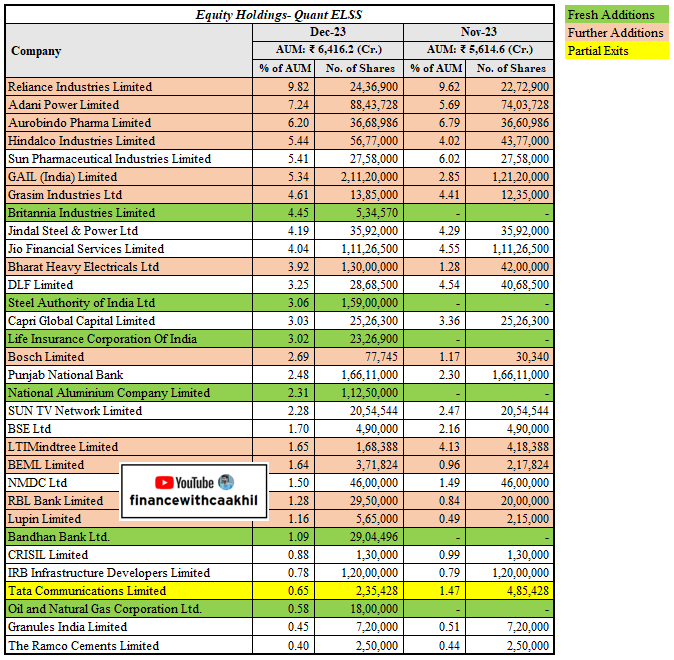Select LTIMindtree Limited cell
674x660 pixels.
129,447
